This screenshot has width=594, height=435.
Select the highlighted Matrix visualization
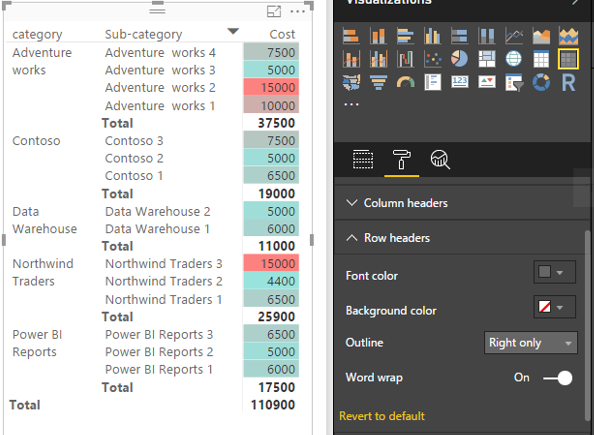[568, 59]
